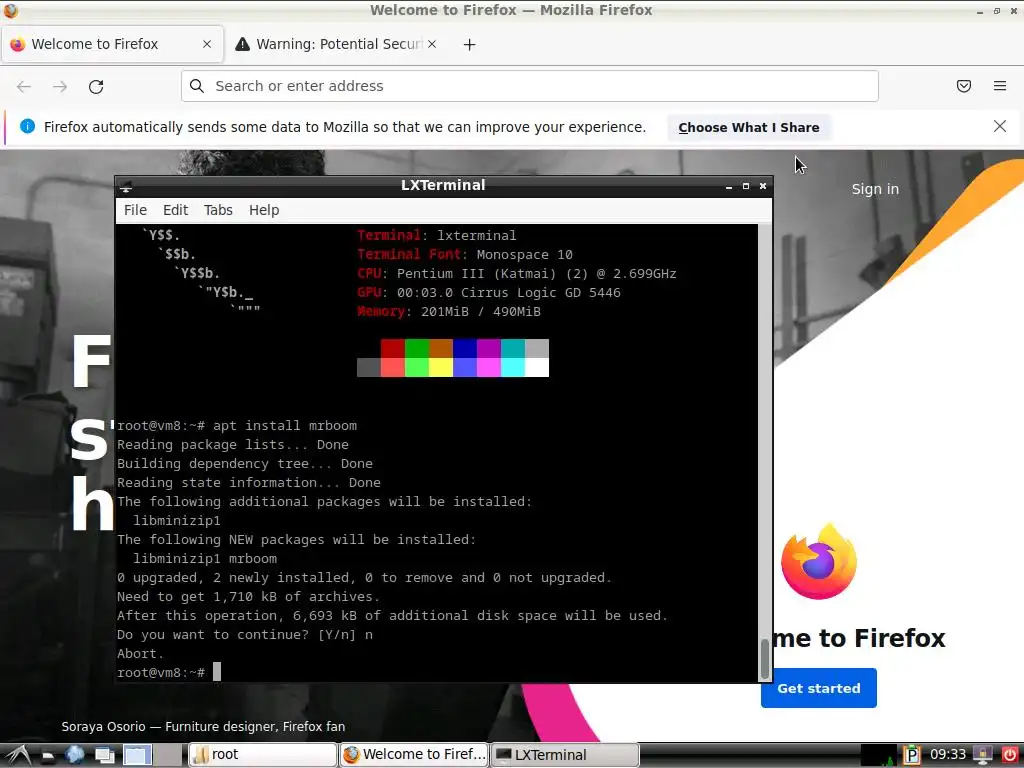Click the 'Terminal Font: Monospace 10' line
Image resolution: width=1024 pixels, height=768 pixels.
click(464, 254)
